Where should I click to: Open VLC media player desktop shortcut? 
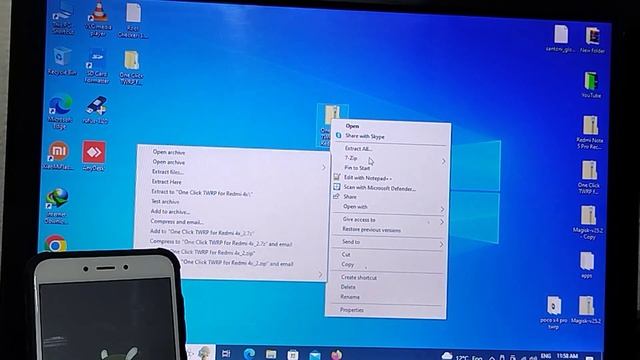tap(98, 18)
